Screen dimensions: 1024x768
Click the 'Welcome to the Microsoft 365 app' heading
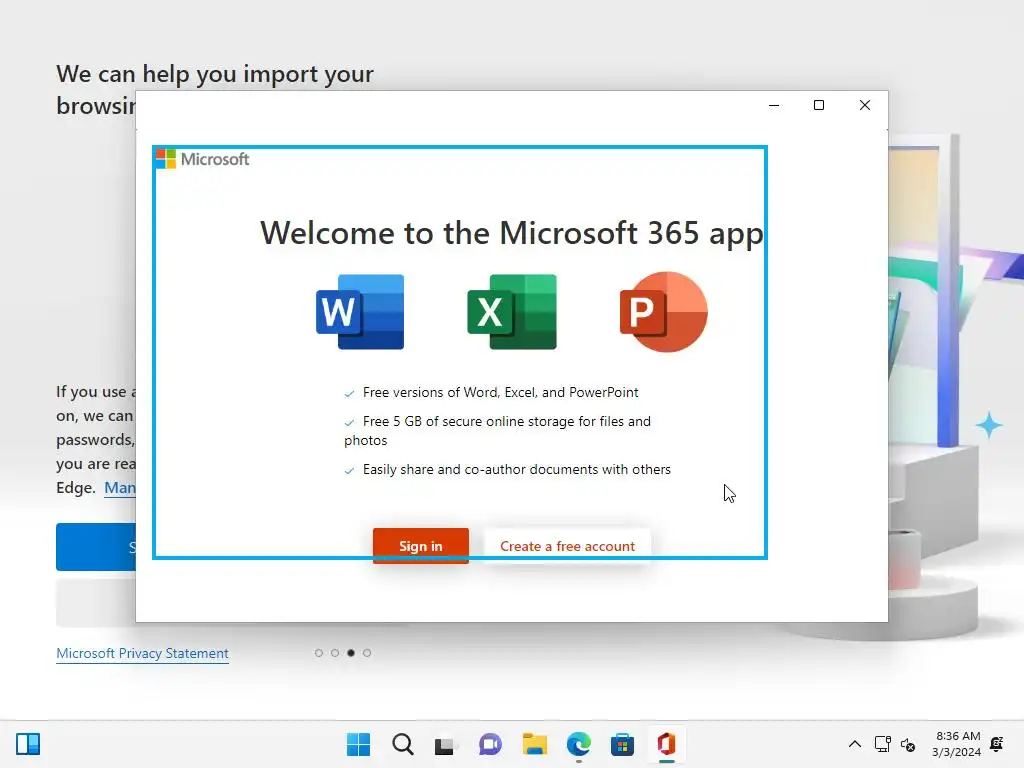click(511, 233)
